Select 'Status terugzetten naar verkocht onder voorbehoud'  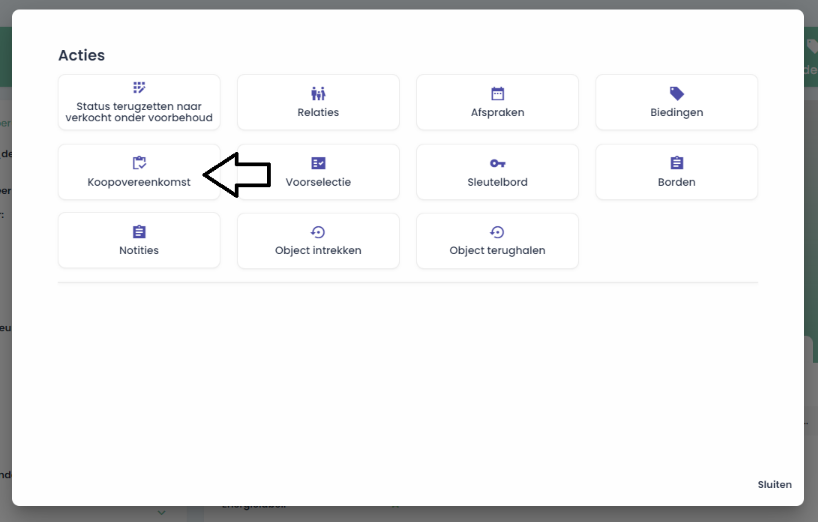coord(139,112)
